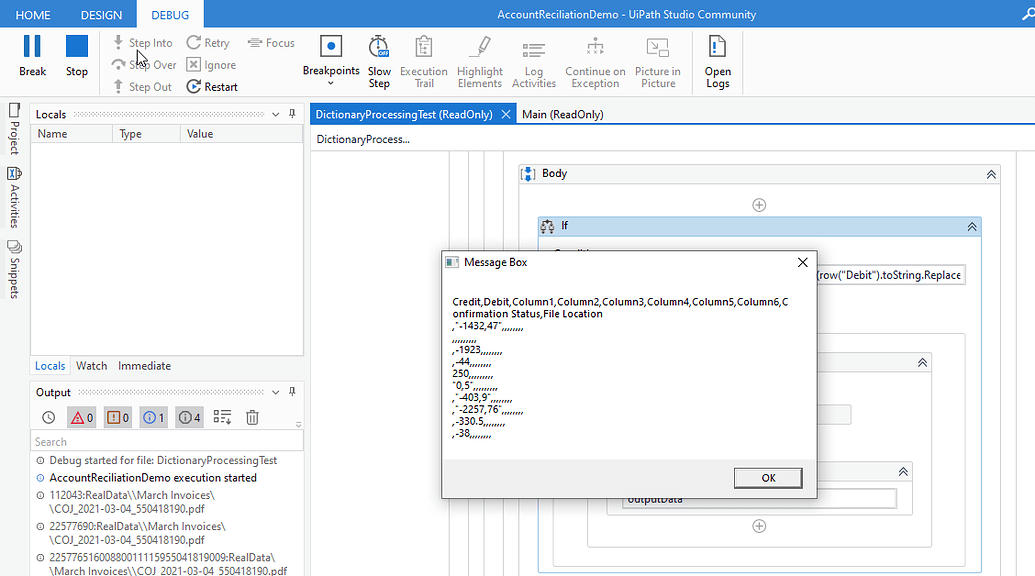The height and width of the screenshot is (576, 1035).
Task: Pin the Locals panel with the pin control
Action: (291, 113)
